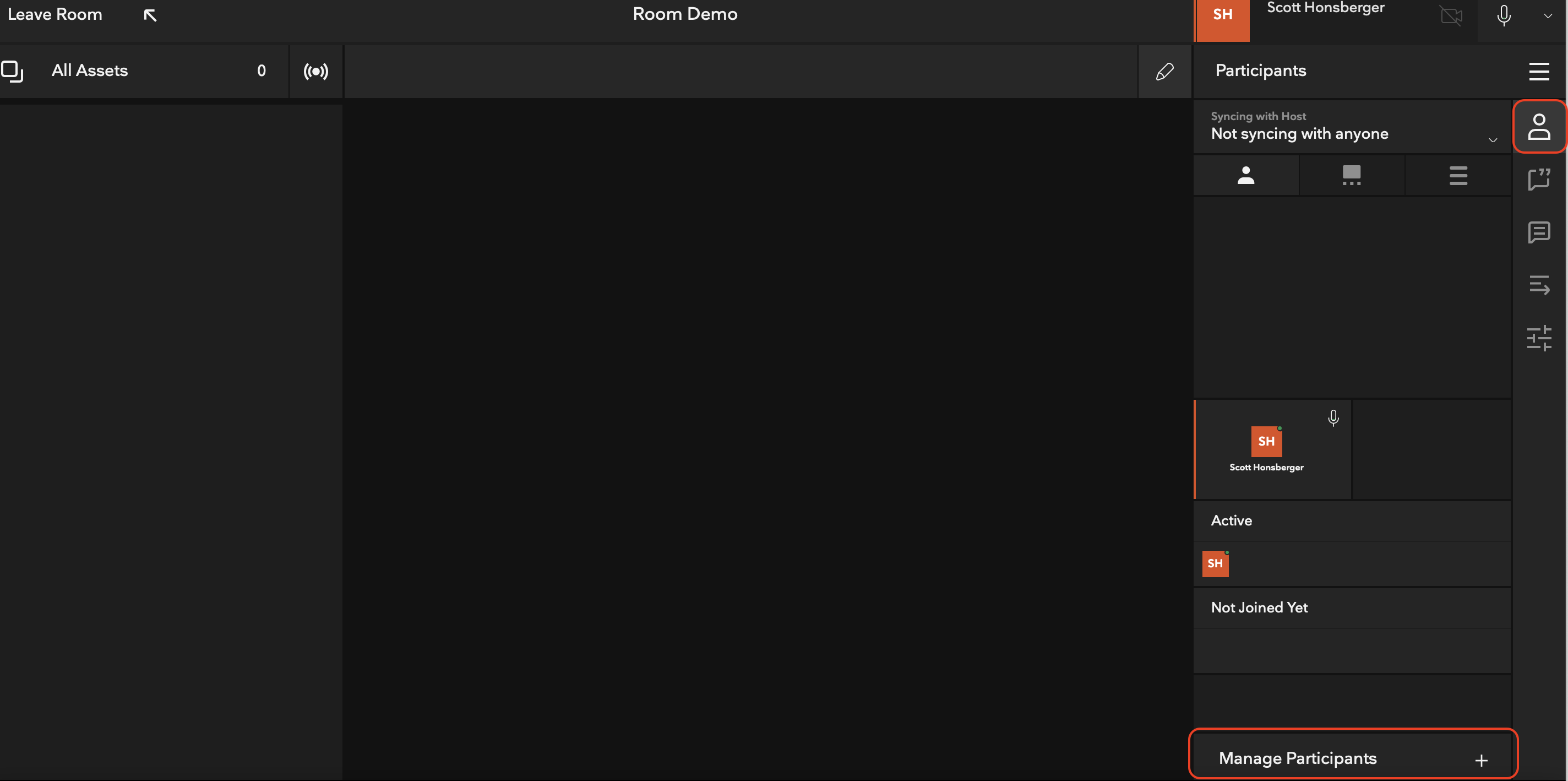Mute Scott Honsberger's microphone in the header
The image size is (1568, 781).
pos(1503,17)
